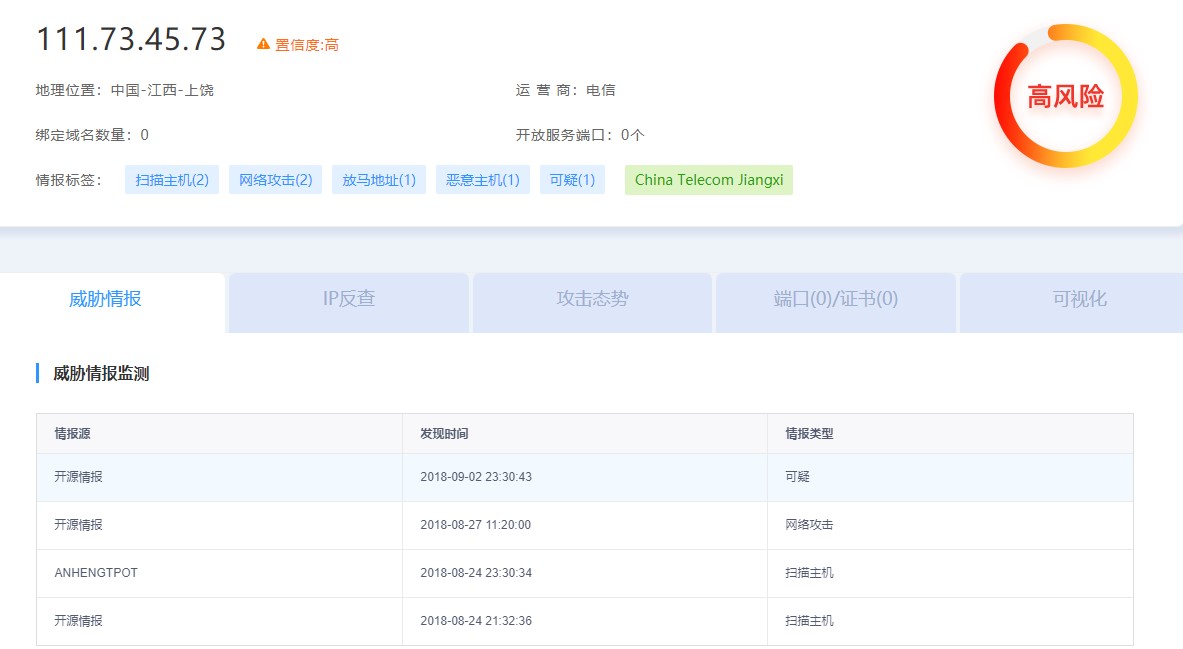Viewport: 1183px width, 649px height.
Task: Click the 可疑 cell in the 情报类型 column
Action: coord(797,477)
